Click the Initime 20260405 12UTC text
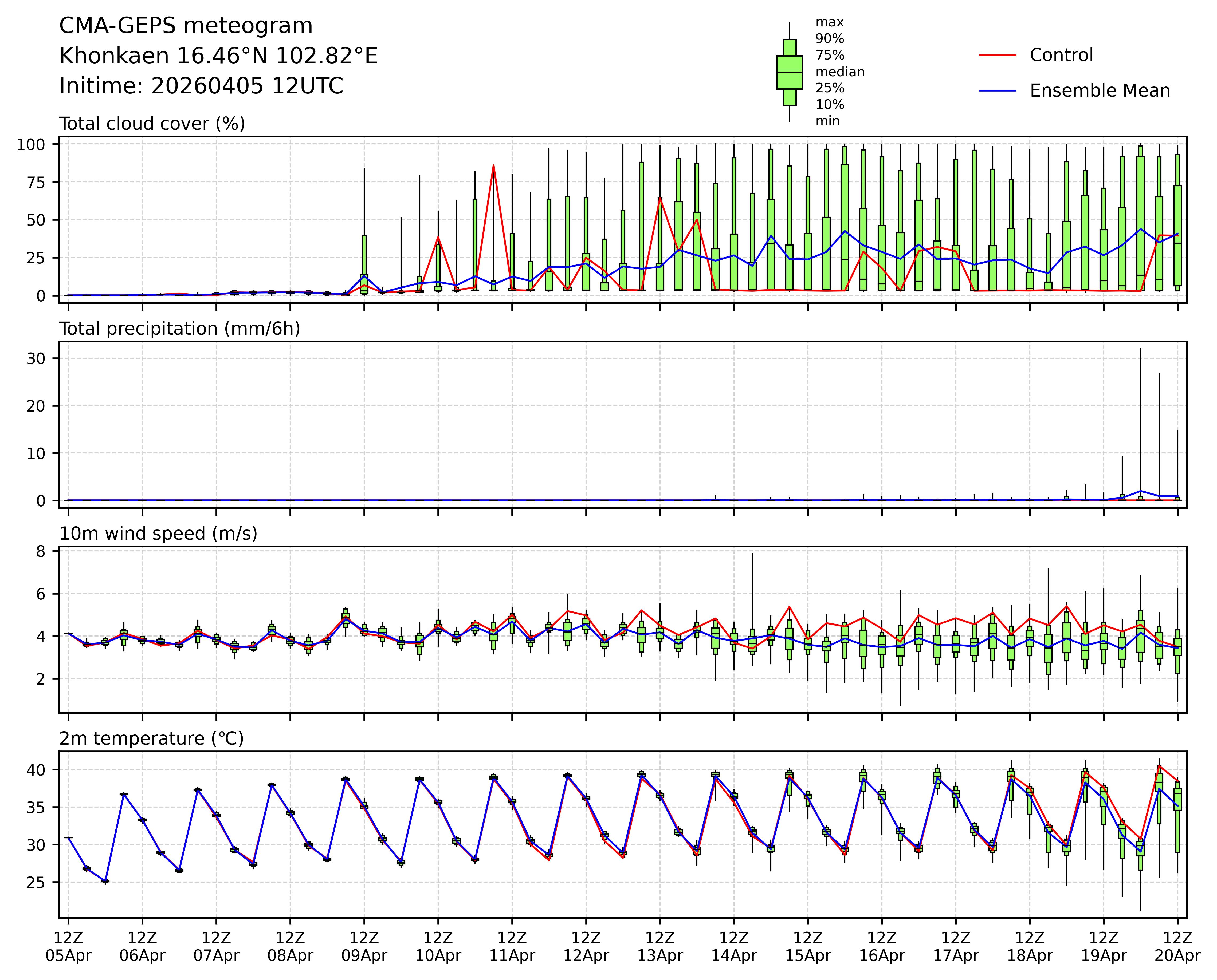The width and height of the screenshot is (1217, 980). (x=201, y=86)
